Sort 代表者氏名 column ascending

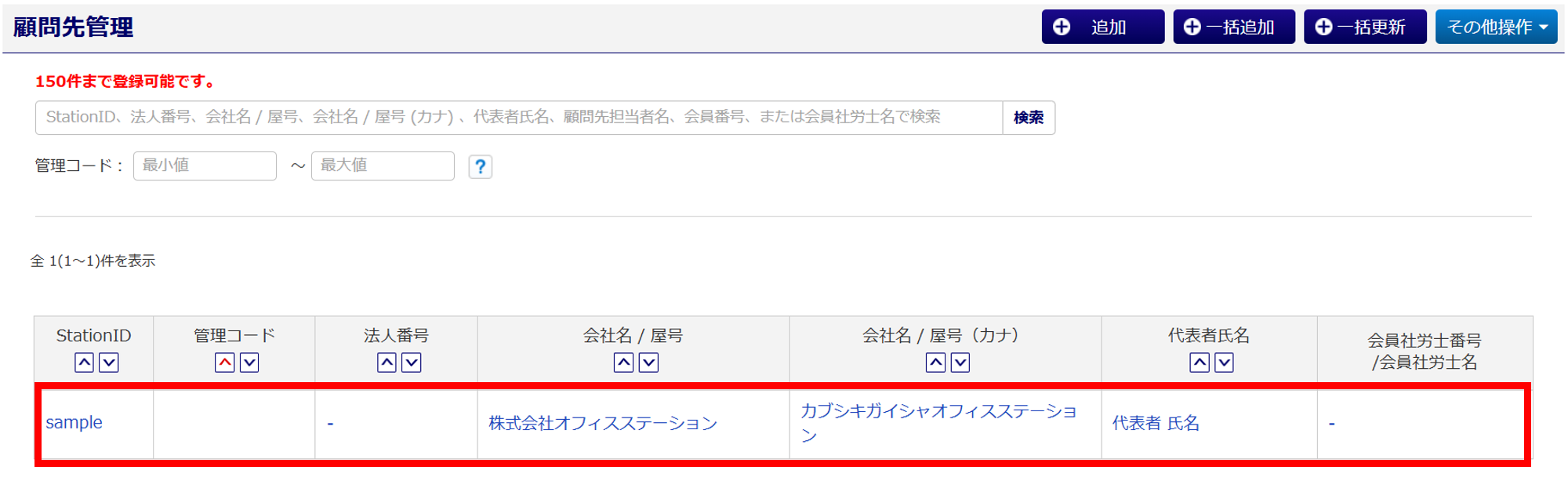1200,363
